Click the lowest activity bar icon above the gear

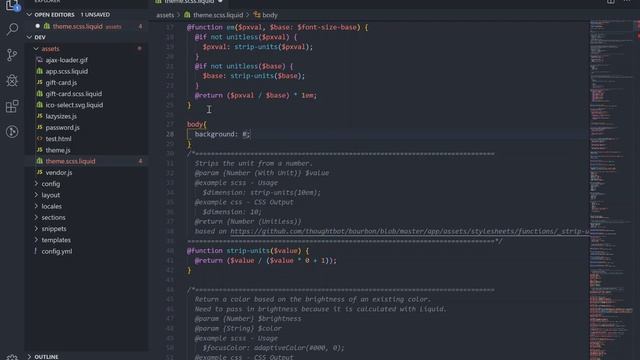tap(12, 131)
